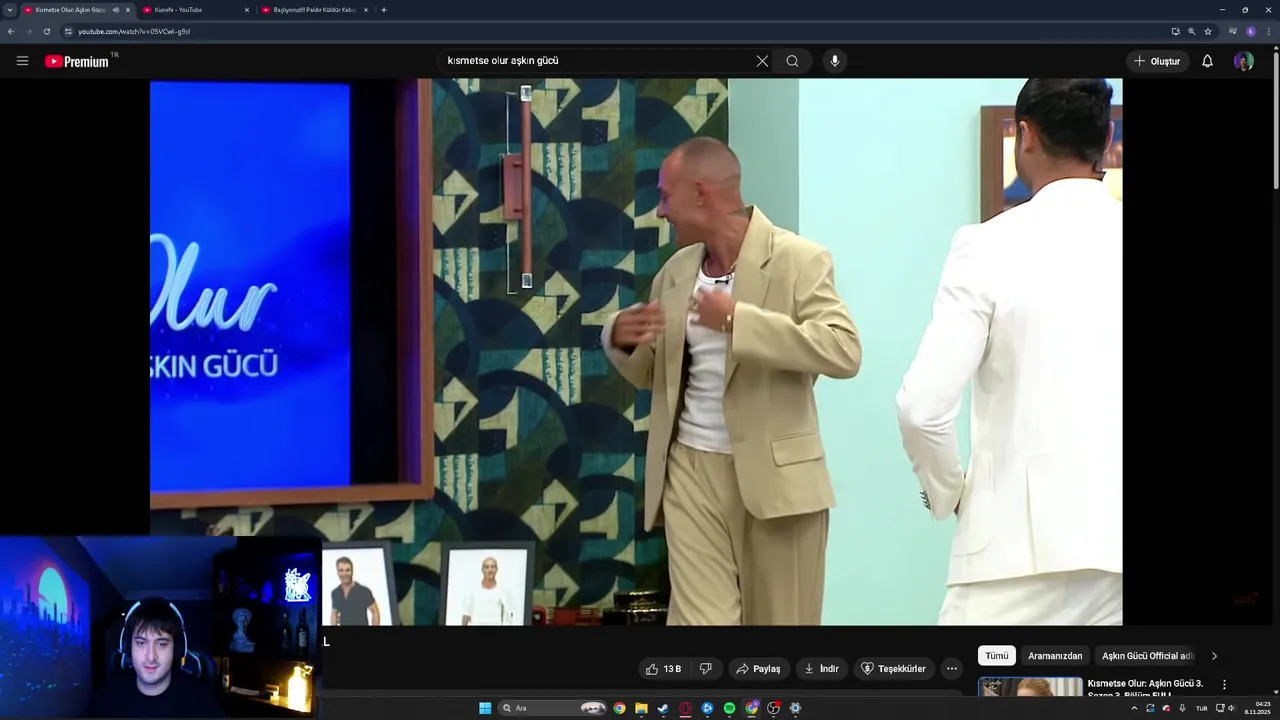Select the Aramanızdan filter chip
The image size is (1280, 720).
[x=1055, y=656]
